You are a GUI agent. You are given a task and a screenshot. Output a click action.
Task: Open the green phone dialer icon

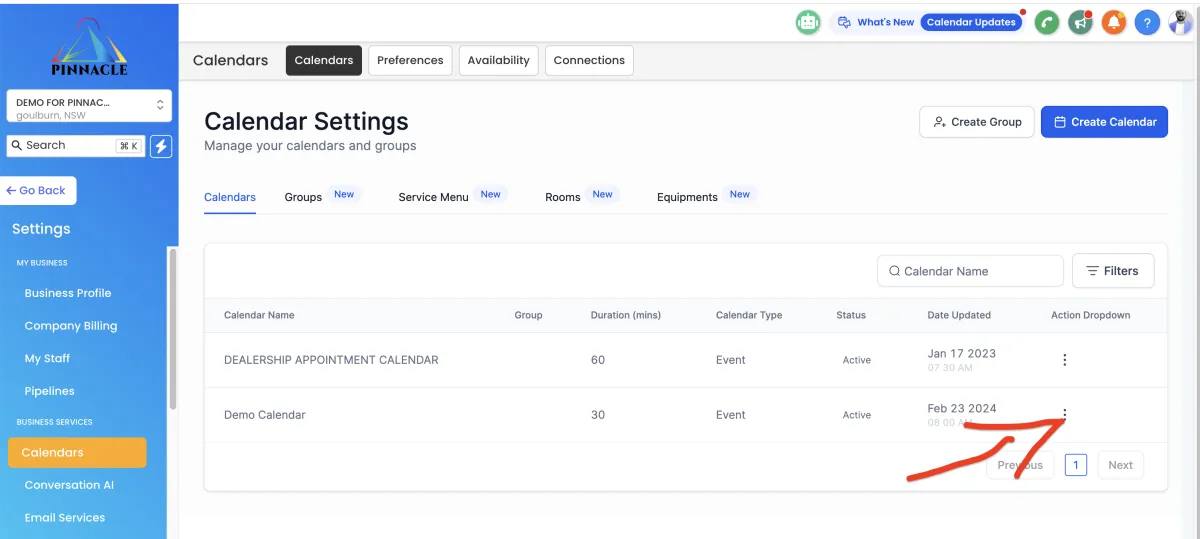(1047, 22)
